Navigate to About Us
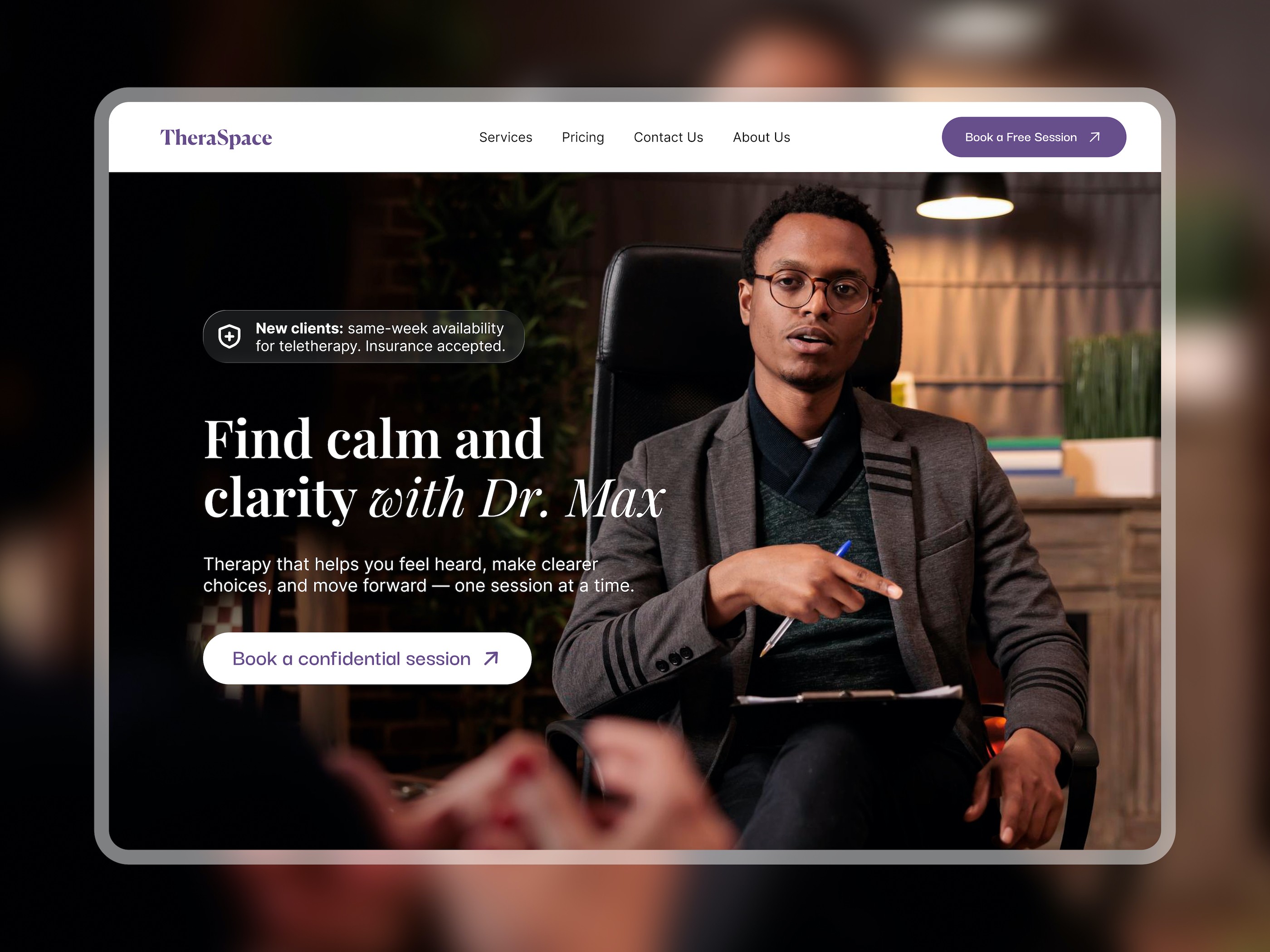 pos(761,137)
